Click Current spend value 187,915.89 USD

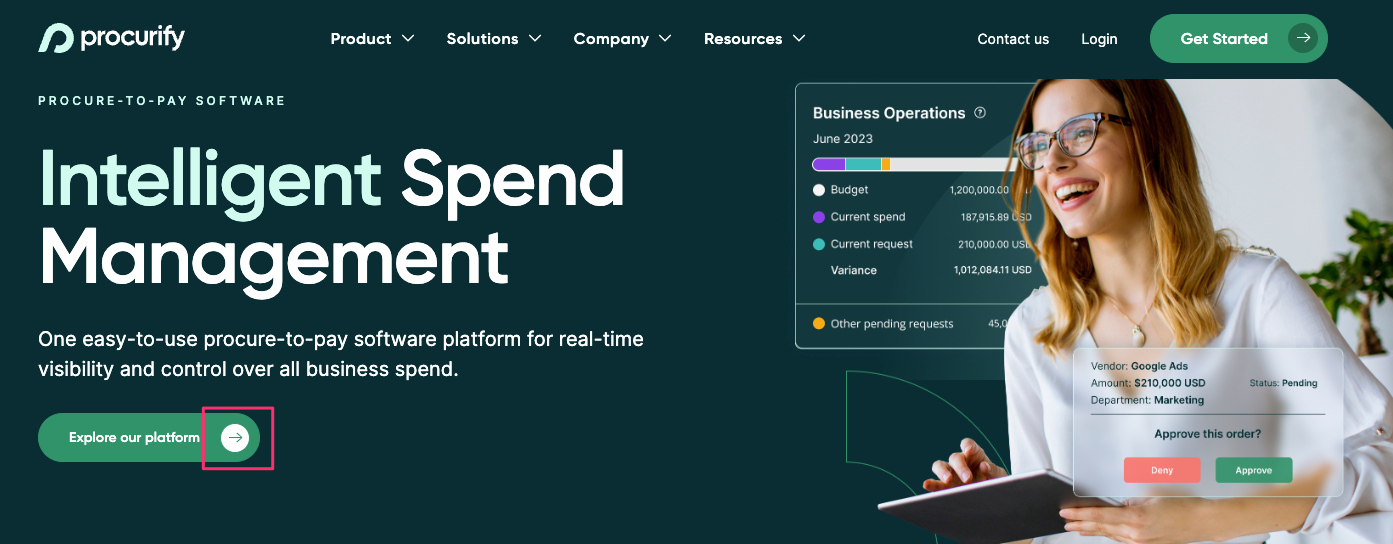tap(996, 217)
